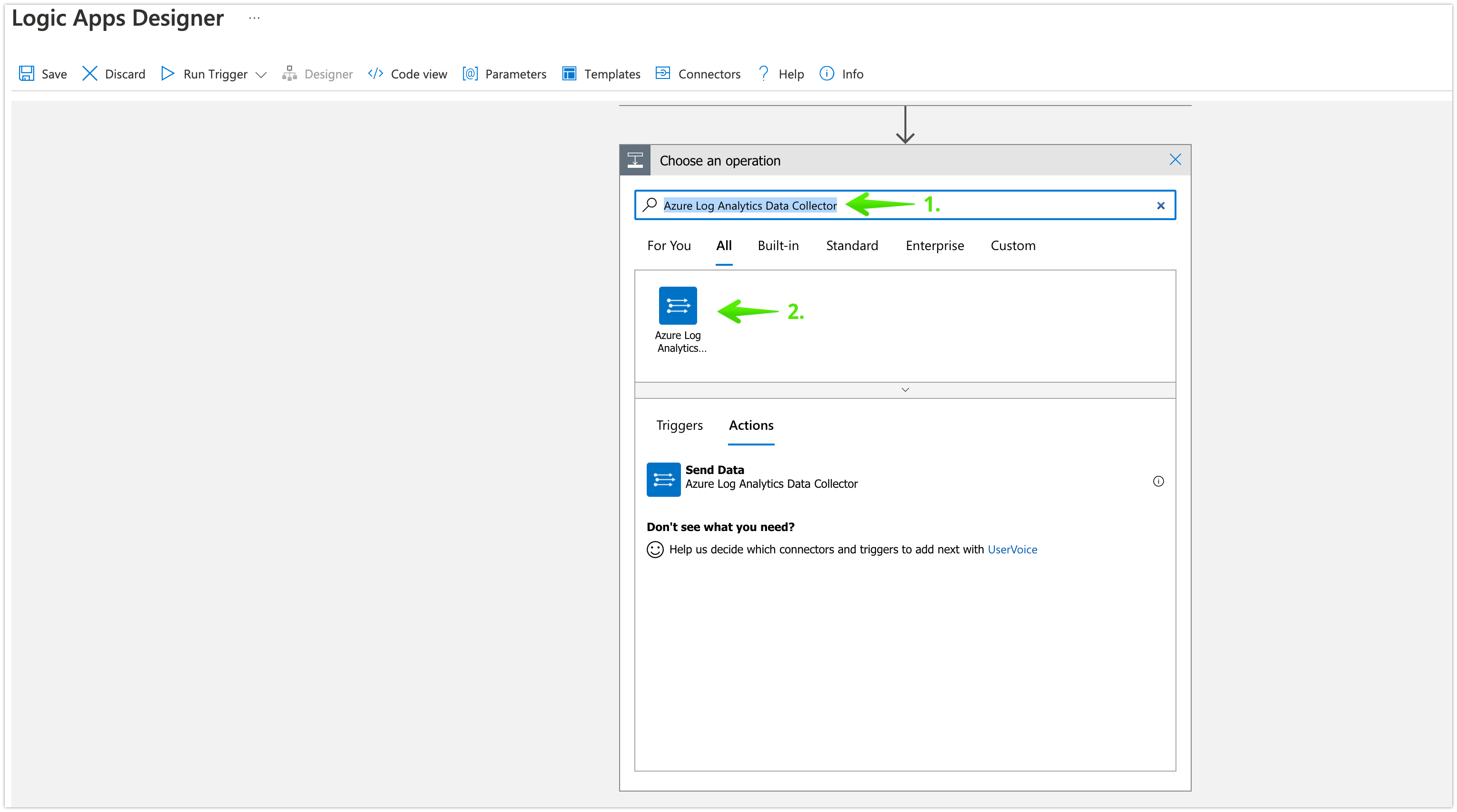The width and height of the screenshot is (1457, 812).
Task: Click the Code view label
Action: (419, 74)
